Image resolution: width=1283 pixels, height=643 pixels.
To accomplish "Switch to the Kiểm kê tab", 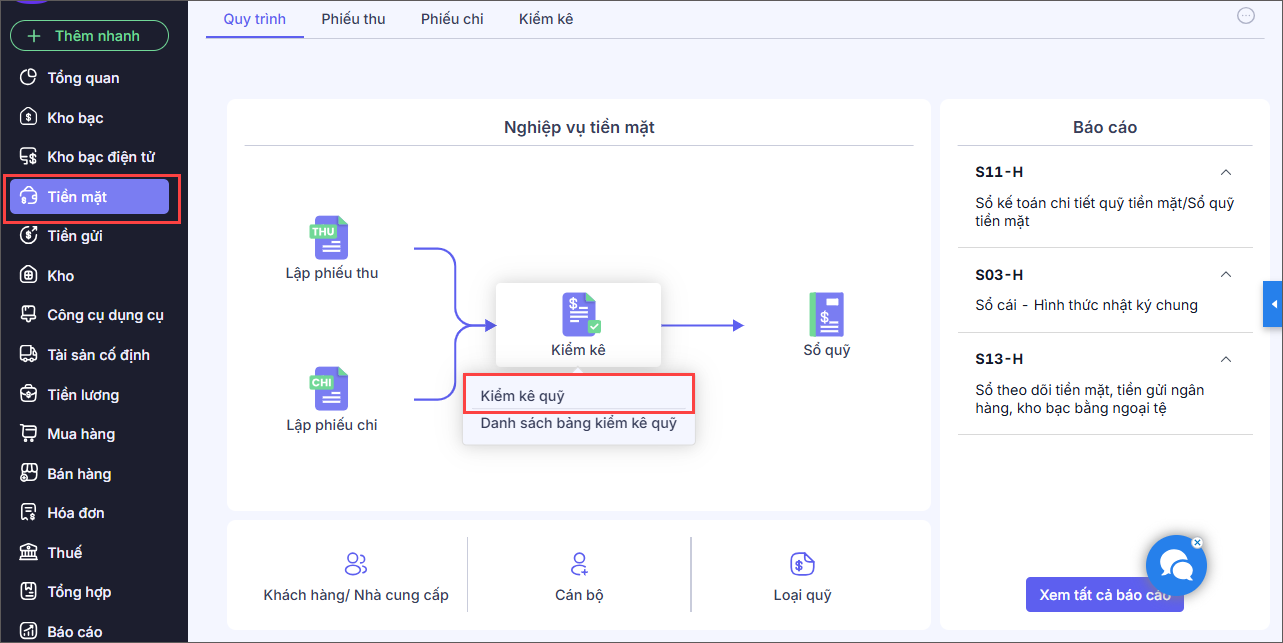I will (546, 19).
